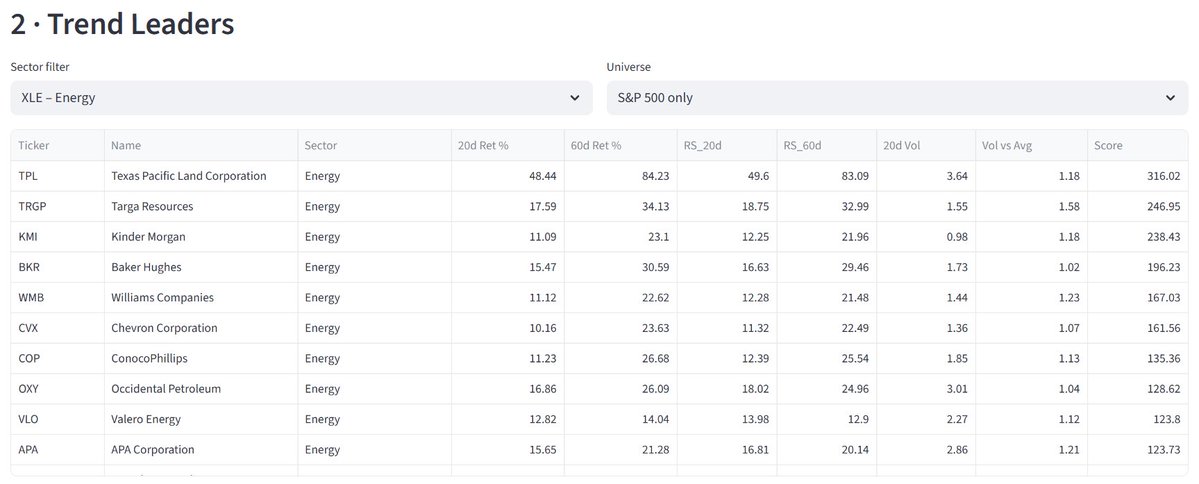
Task: Sort by Score column header
Action: click(1108, 145)
